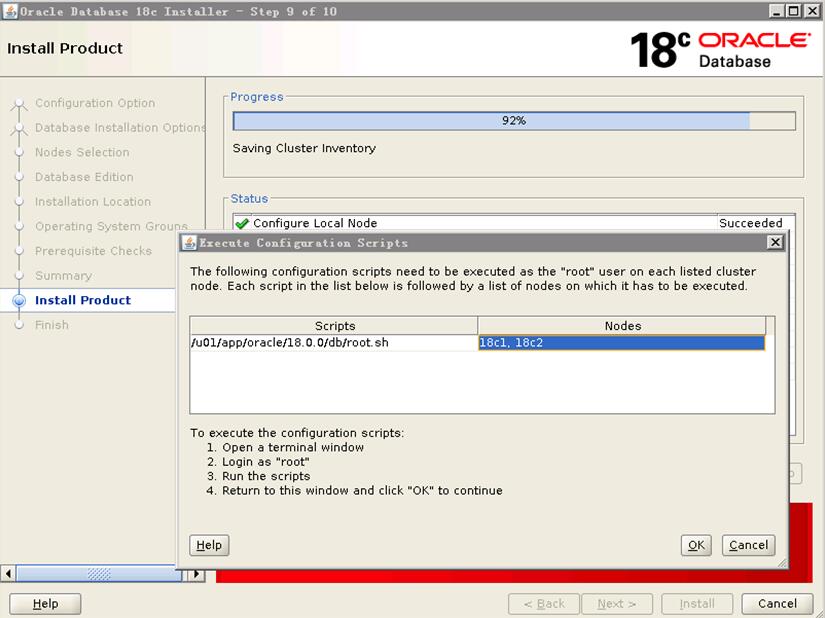Click the Nodes column header
Screen dimensions: 825x618
tap(622, 326)
